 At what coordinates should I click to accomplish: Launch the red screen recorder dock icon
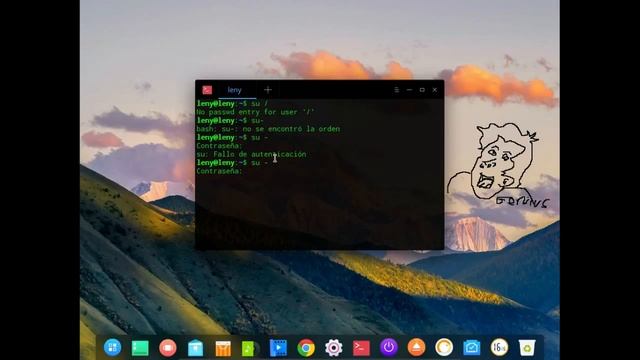[x=168, y=348]
